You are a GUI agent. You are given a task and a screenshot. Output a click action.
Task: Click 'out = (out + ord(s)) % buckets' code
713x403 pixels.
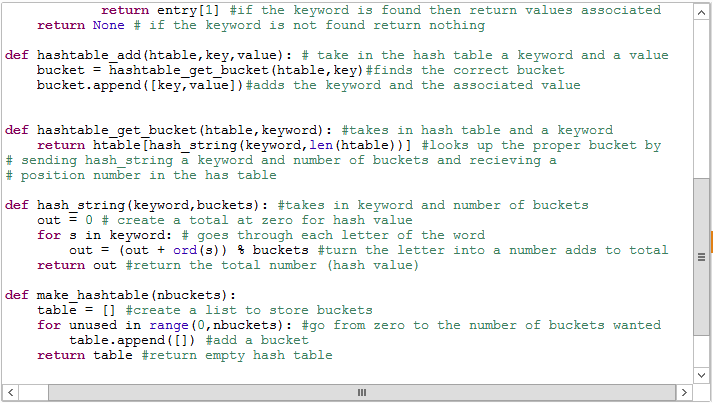click(x=189, y=250)
